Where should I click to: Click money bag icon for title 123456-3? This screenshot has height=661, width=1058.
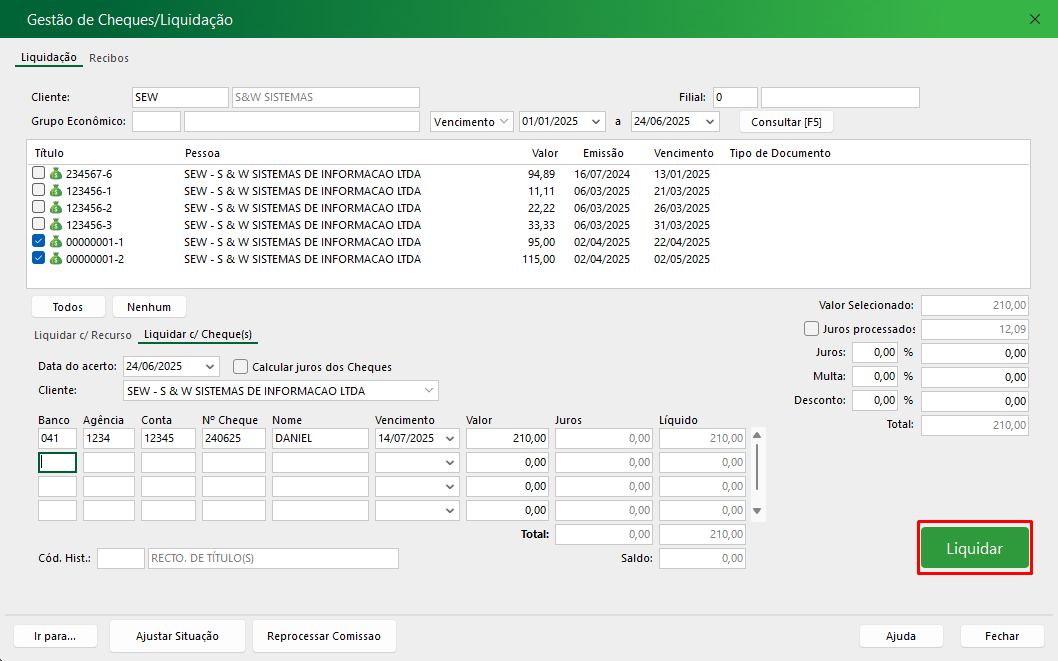pos(56,225)
